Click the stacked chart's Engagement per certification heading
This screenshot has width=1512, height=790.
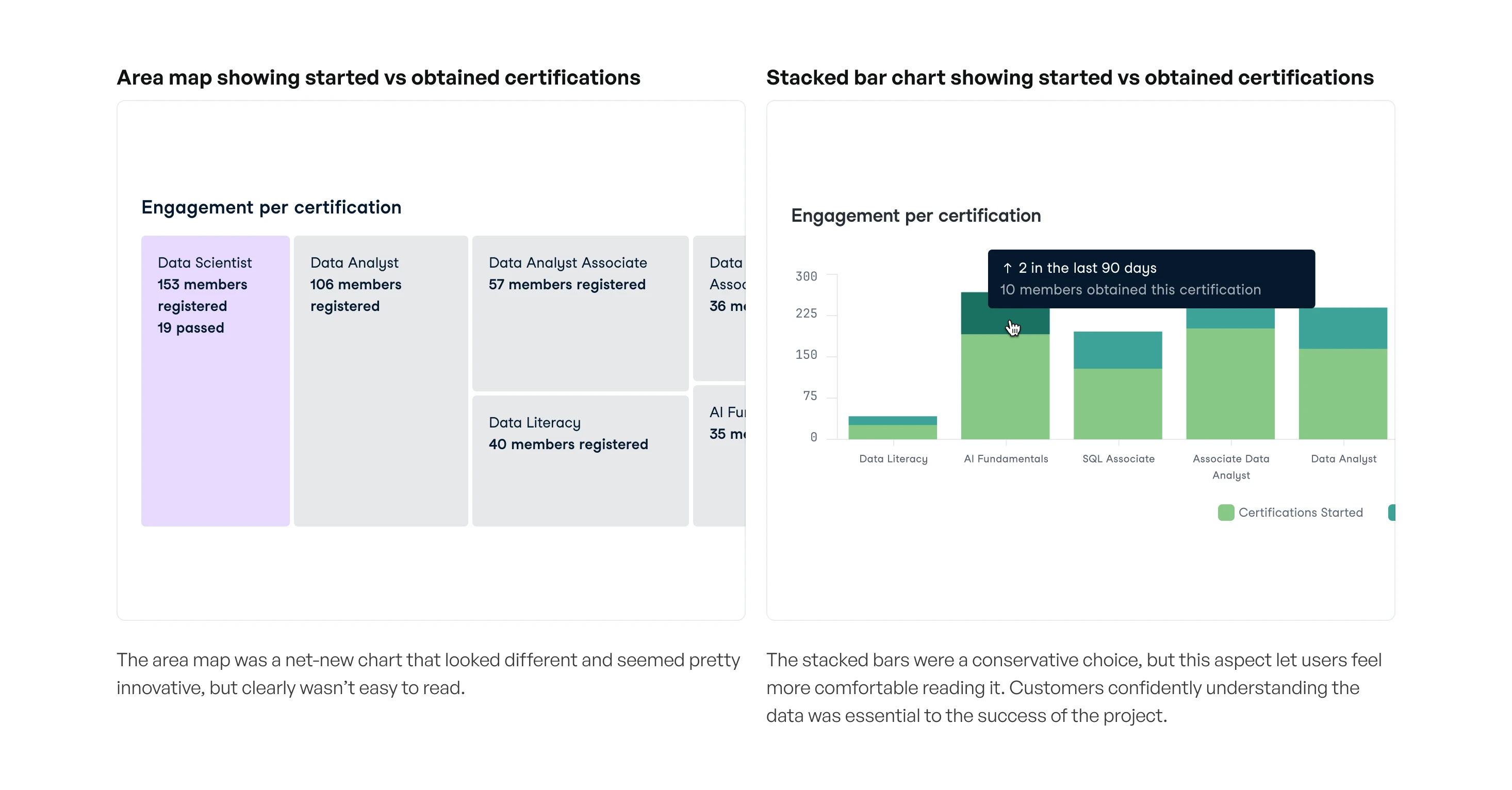click(916, 216)
